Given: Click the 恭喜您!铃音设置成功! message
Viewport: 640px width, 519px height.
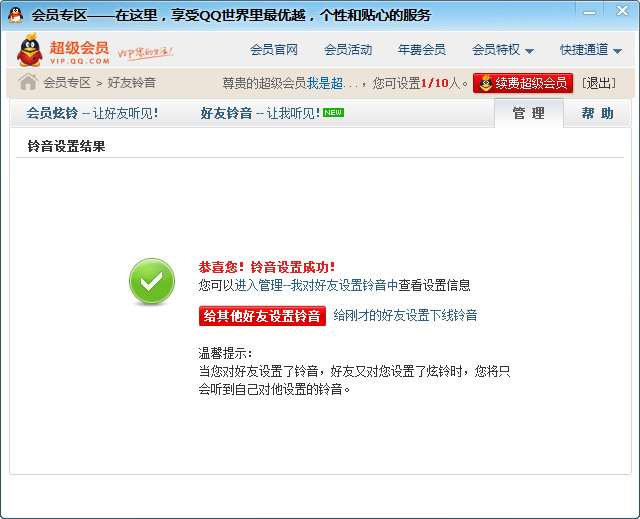Looking at the screenshot, I should pyautogui.click(x=267, y=267).
